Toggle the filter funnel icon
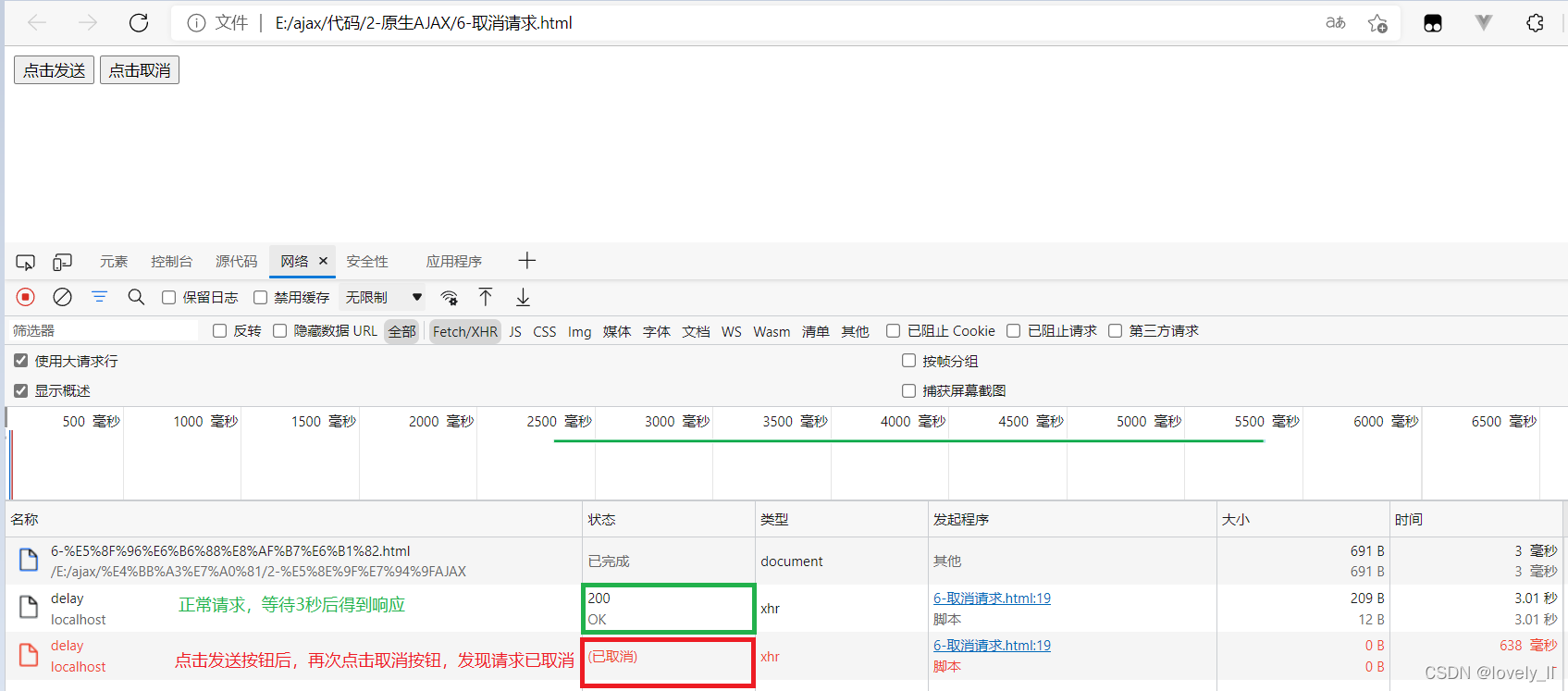This screenshot has height=691, width=1568. 99,297
